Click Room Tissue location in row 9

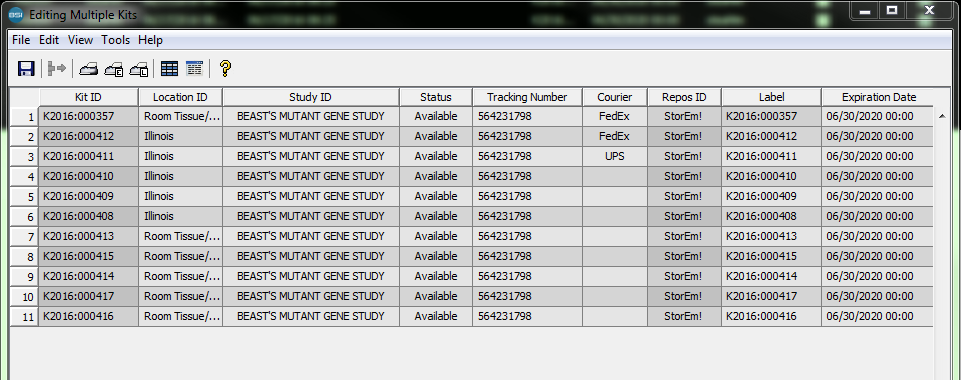[180, 276]
